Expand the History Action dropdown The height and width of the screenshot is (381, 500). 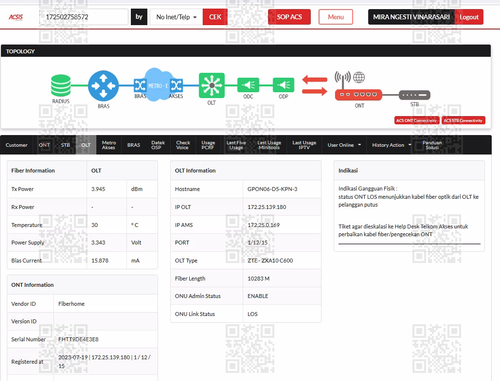(x=392, y=145)
